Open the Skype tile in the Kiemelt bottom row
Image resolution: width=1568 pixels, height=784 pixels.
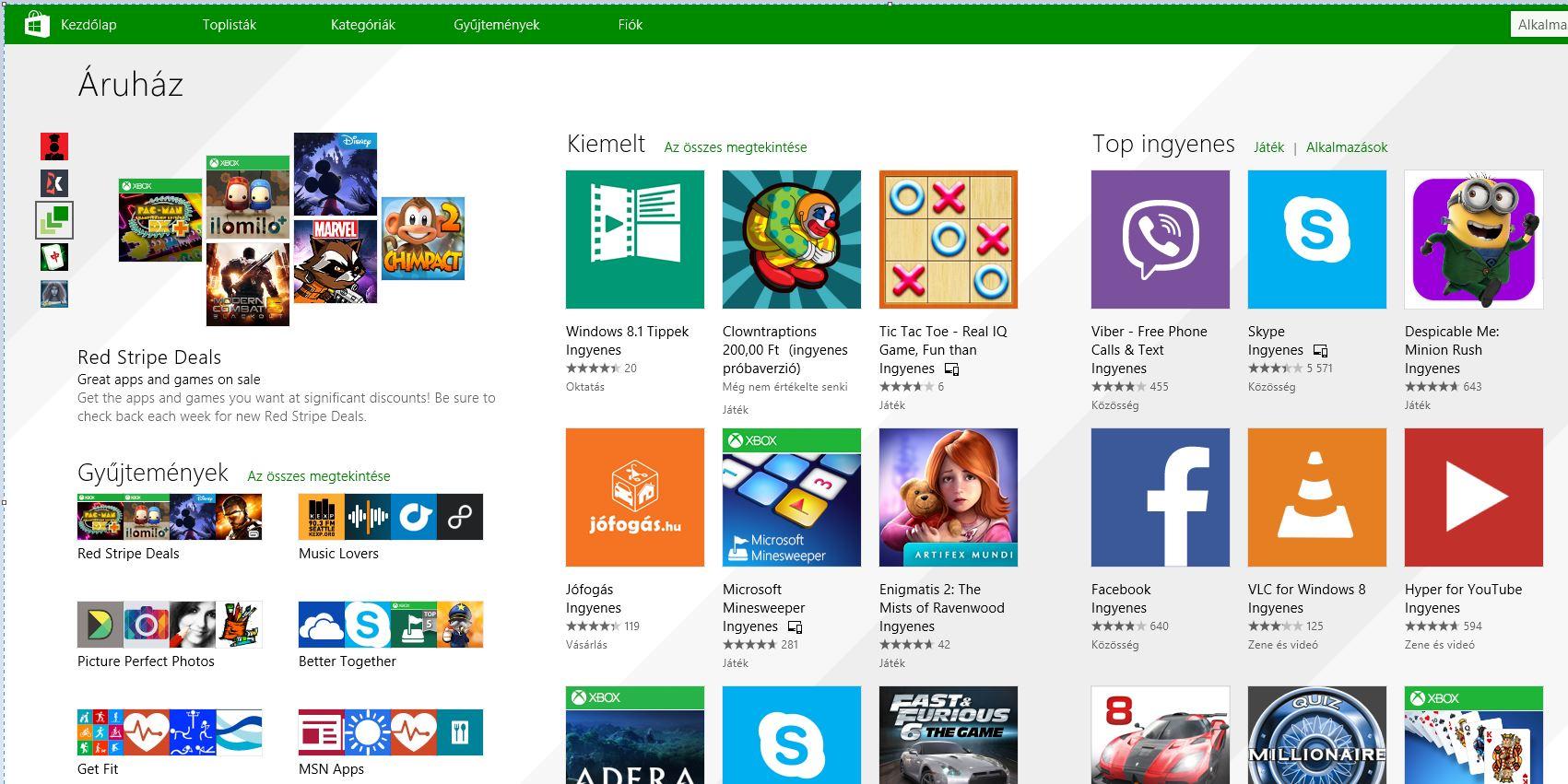[x=792, y=735]
